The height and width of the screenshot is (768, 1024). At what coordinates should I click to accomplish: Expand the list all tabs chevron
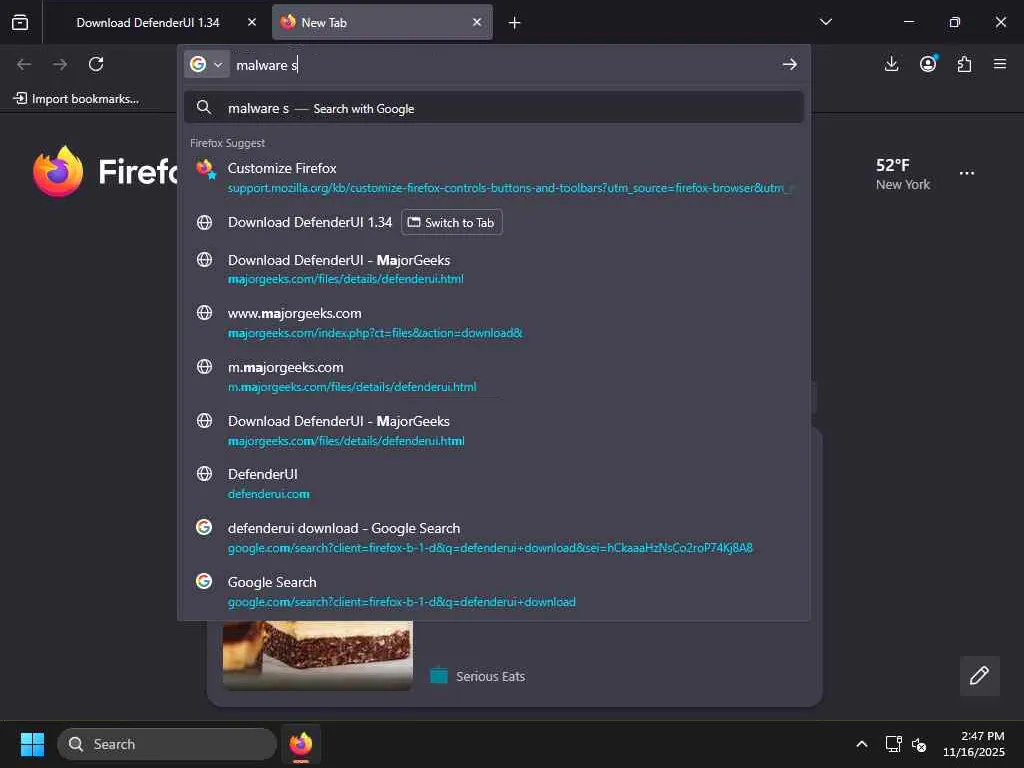point(825,23)
